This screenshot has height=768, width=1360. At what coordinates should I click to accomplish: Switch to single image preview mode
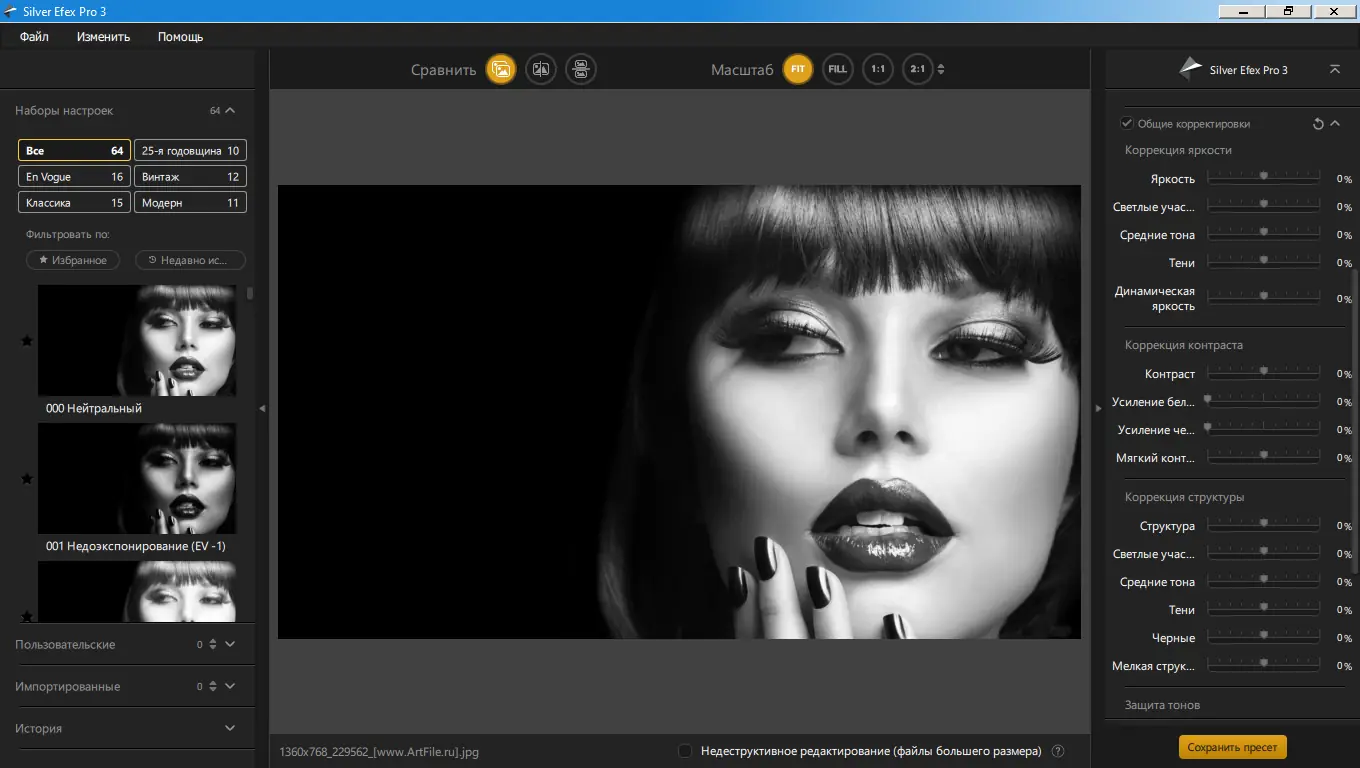501,69
